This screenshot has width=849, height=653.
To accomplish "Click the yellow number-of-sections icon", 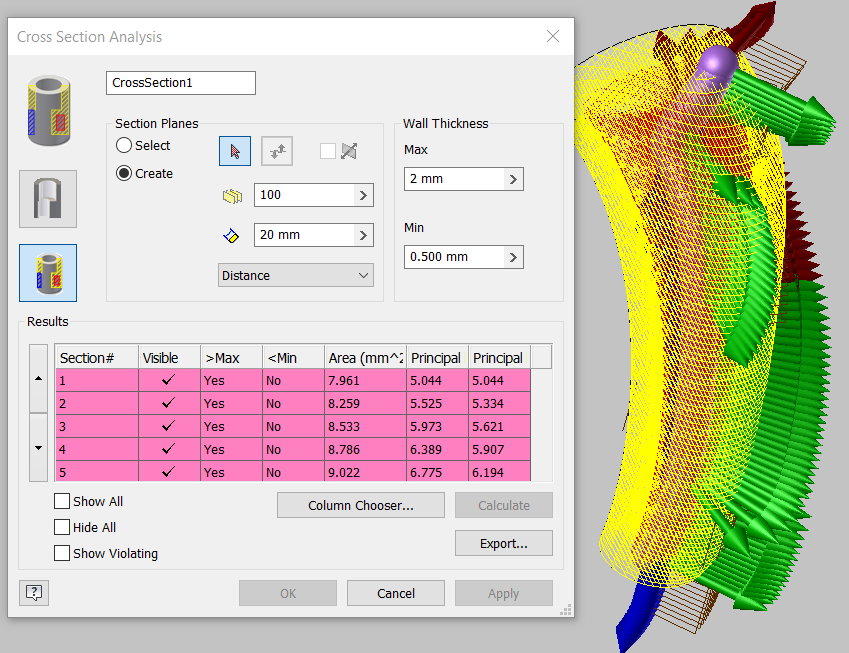I will [232, 196].
